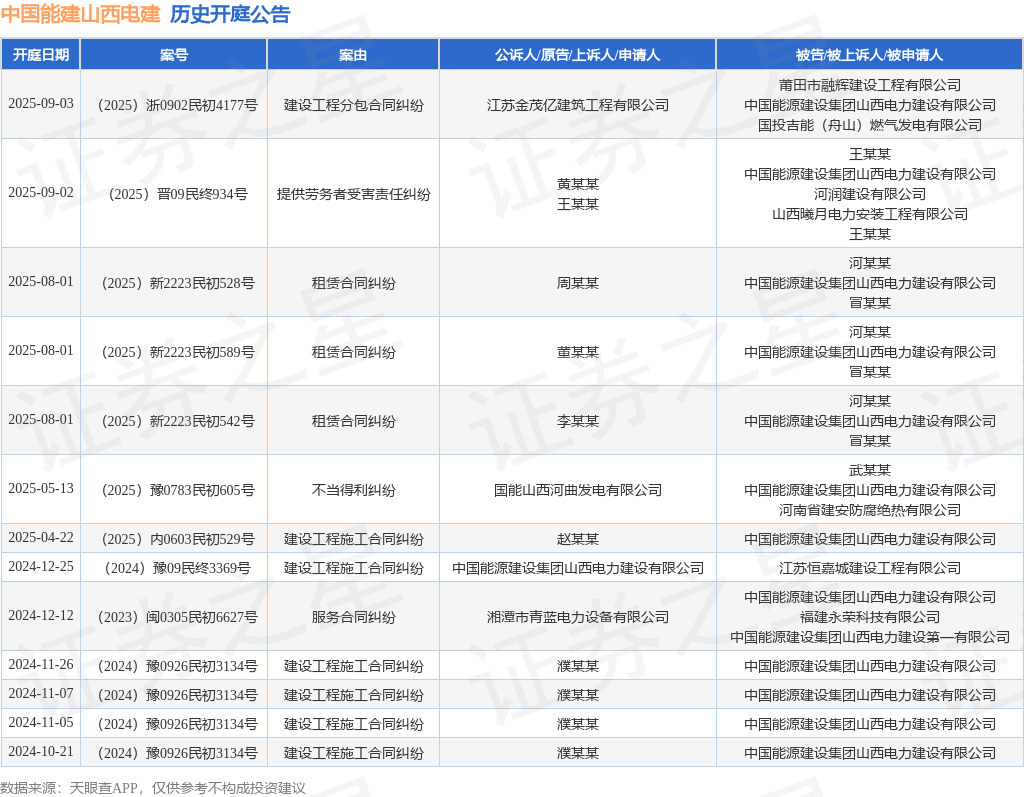Click plaintiff 江苏金茂亿建筑工程有限公司
Viewport: 1024px width, 797px height.
point(578,105)
